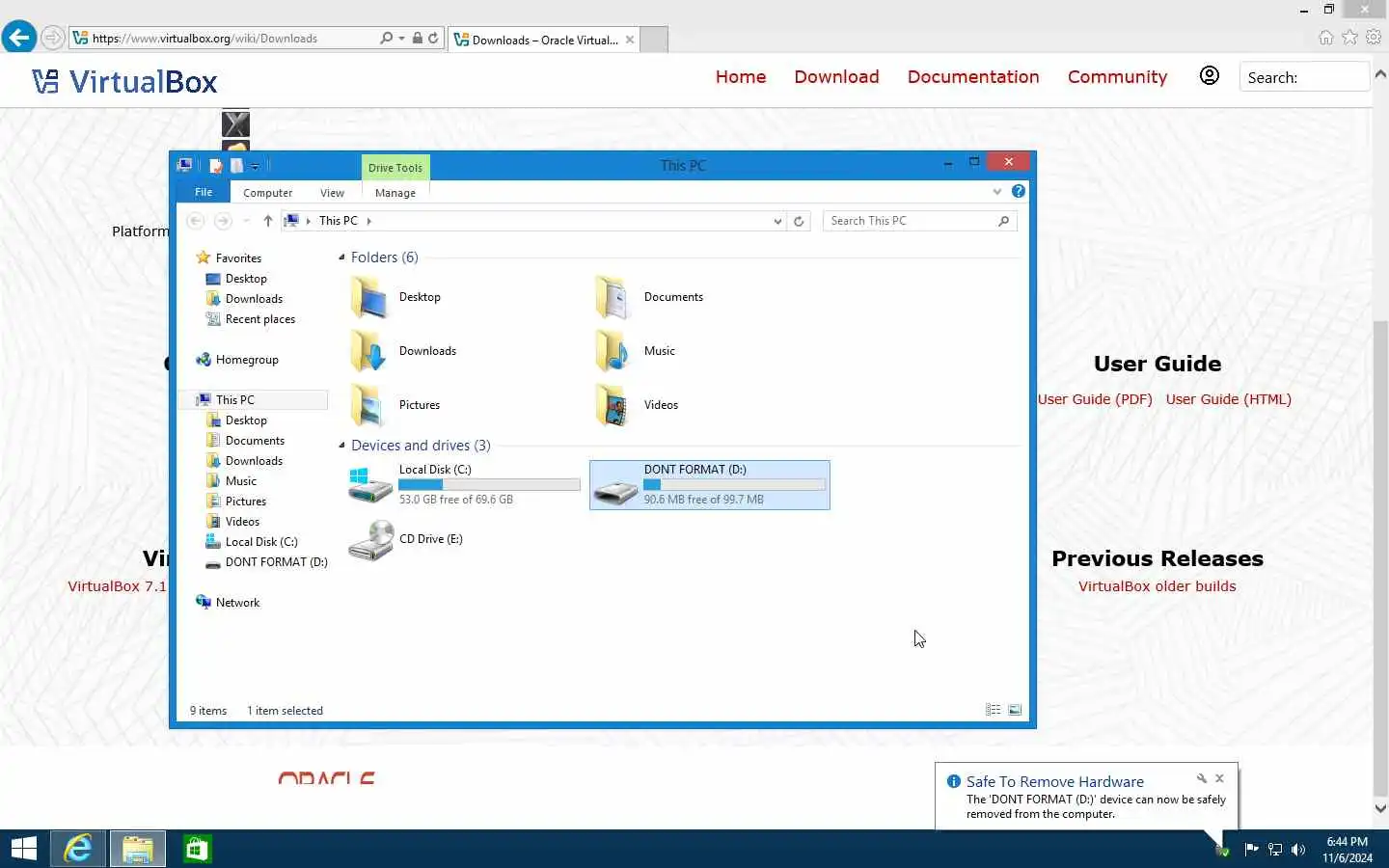This screenshot has width=1389, height=868.
Task: Open the Documentation link on VirtualBox site
Action: click(973, 76)
